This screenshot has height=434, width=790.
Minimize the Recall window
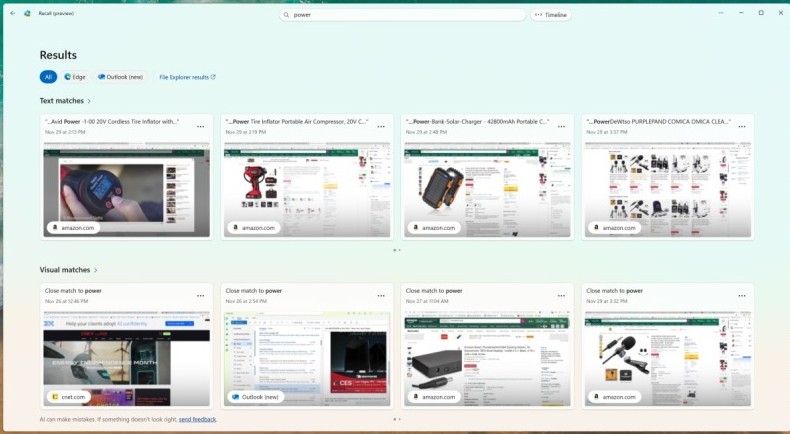pos(741,13)
